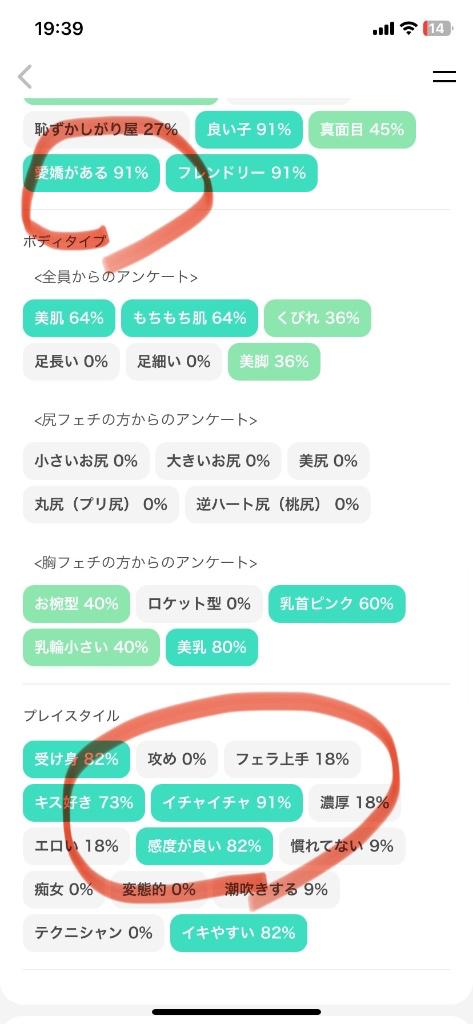Select the 足長い 0% chip
Screen dimensions: 473x1024
(x=71, y=362)
